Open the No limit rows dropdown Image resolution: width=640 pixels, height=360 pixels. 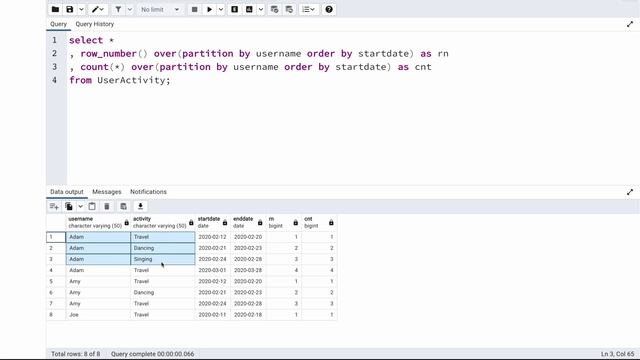[160, 9]
